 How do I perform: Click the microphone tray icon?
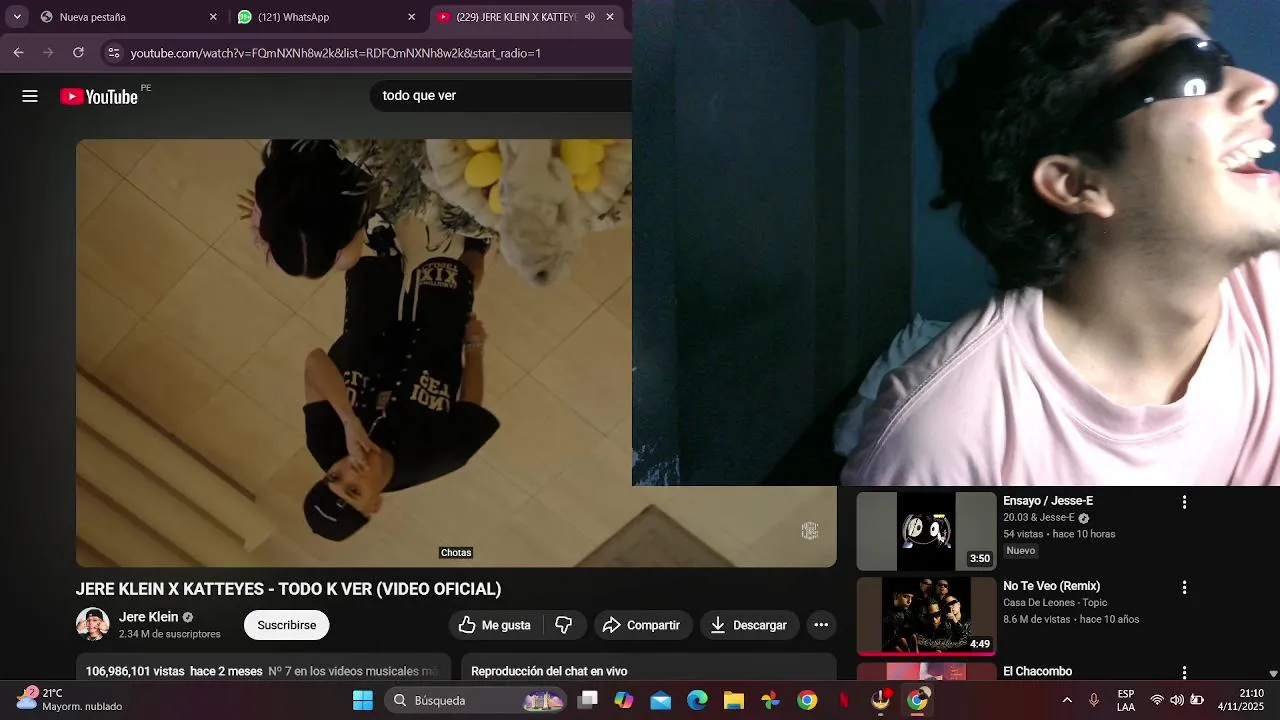pos(1094,700)
